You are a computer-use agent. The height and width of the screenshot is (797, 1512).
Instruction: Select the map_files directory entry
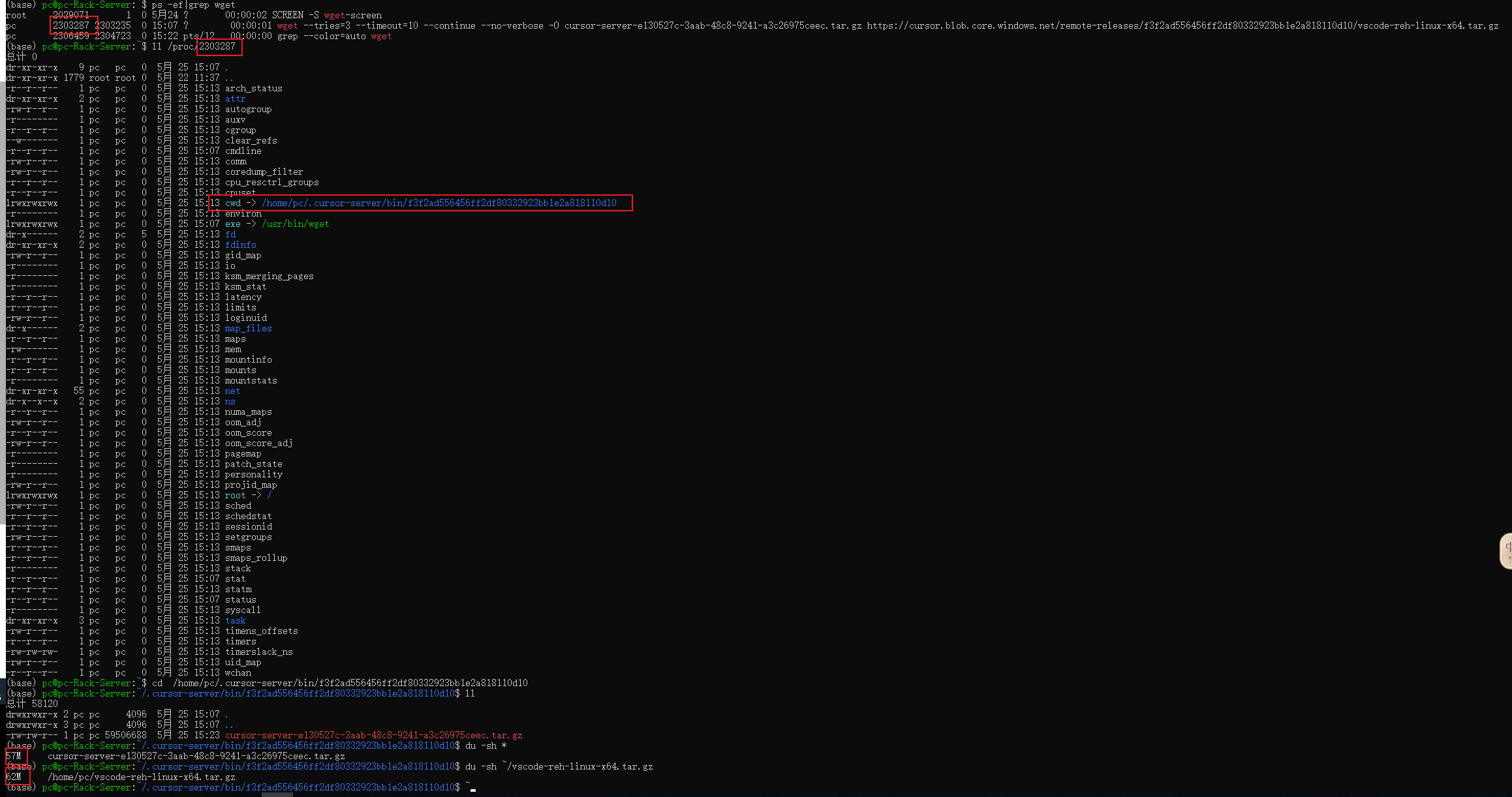pyautogui.click(x=248, y=328)
